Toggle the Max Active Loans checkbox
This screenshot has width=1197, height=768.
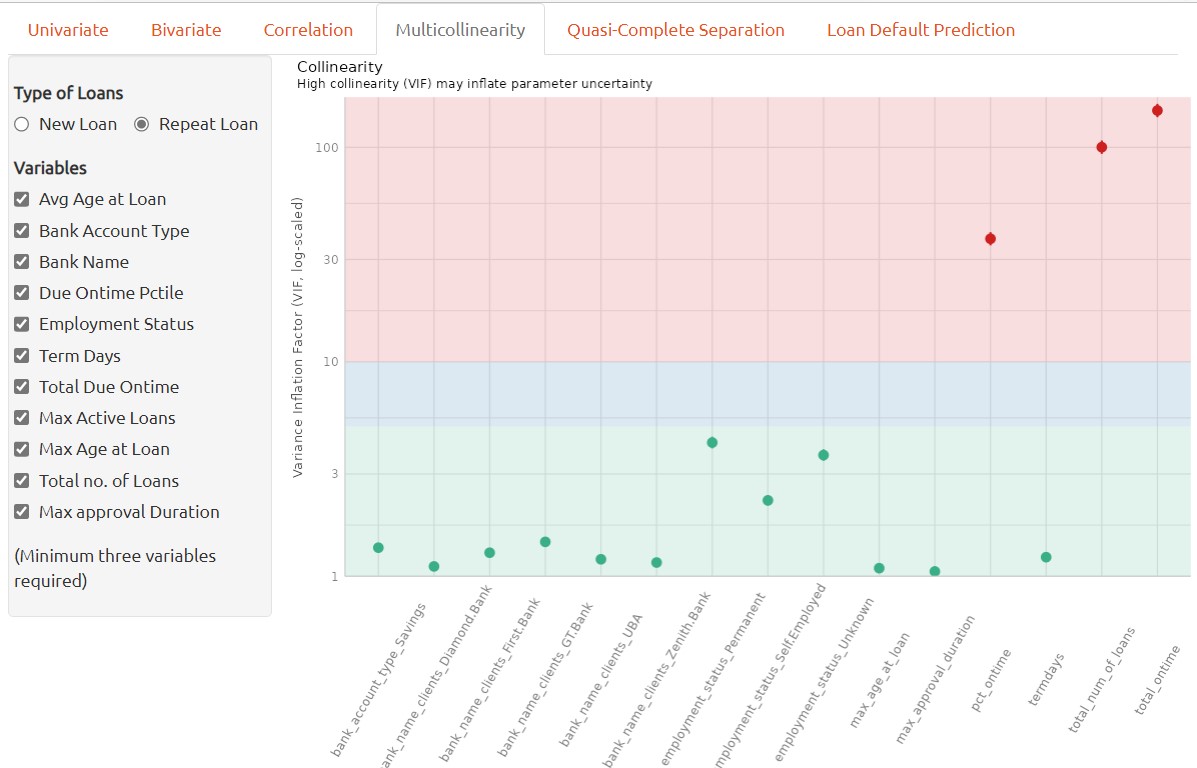coord(22,418)
